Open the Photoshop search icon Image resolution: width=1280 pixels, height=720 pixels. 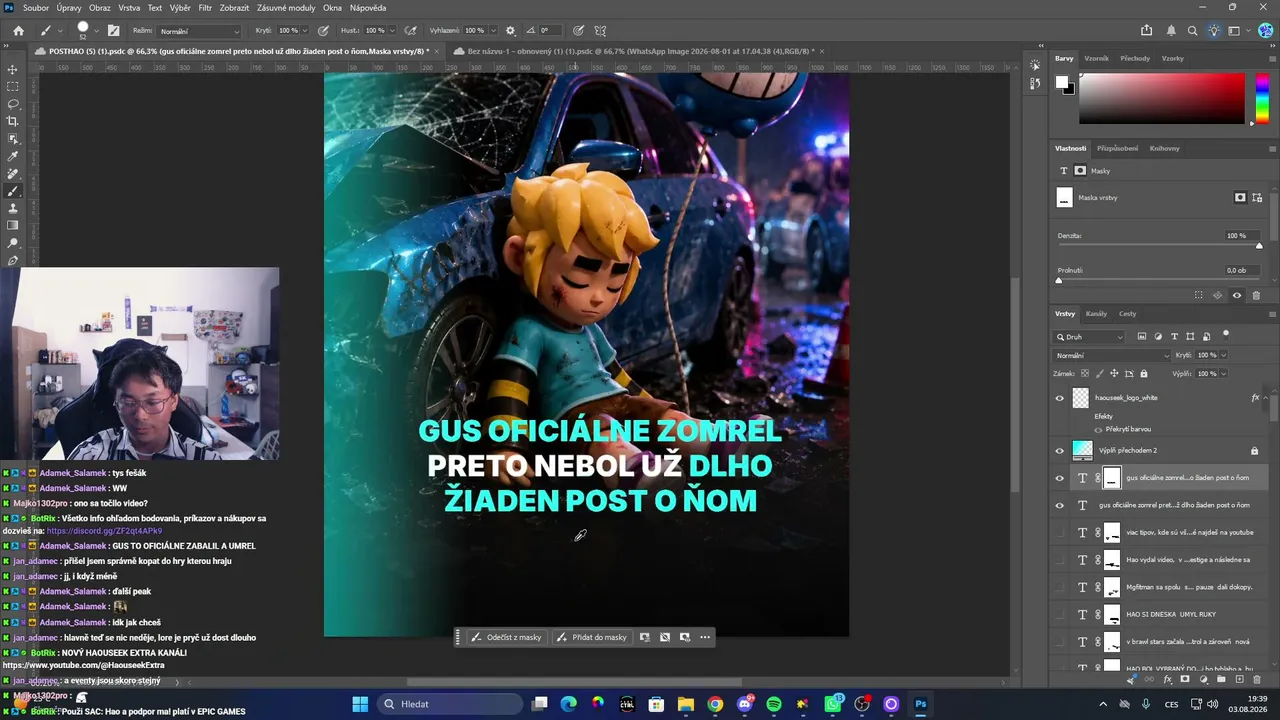click(1193, 31)
